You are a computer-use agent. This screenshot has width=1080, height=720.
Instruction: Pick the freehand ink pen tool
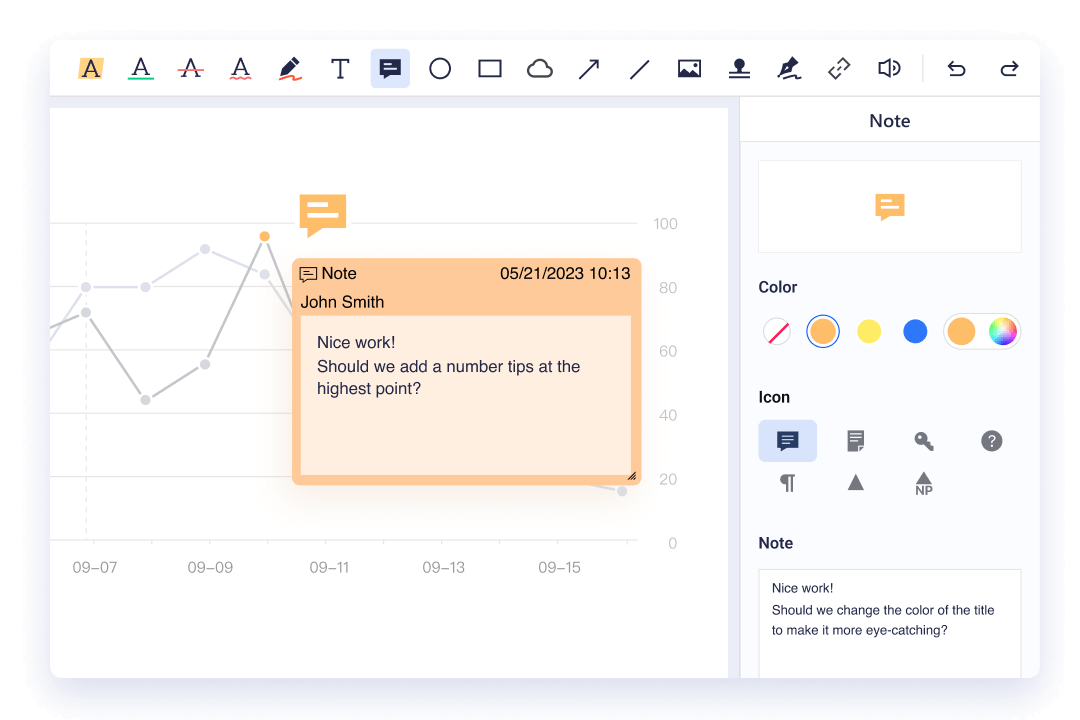(x=290, y=69)
